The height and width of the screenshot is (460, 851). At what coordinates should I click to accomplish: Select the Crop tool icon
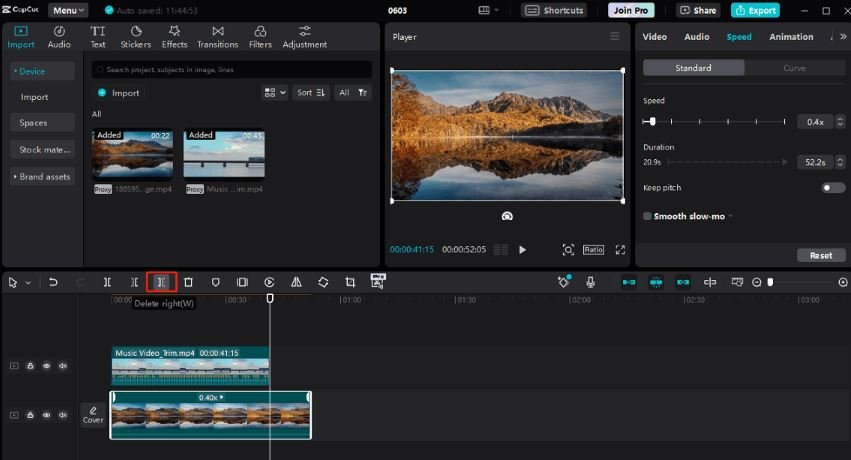click(x=350, y=283)
